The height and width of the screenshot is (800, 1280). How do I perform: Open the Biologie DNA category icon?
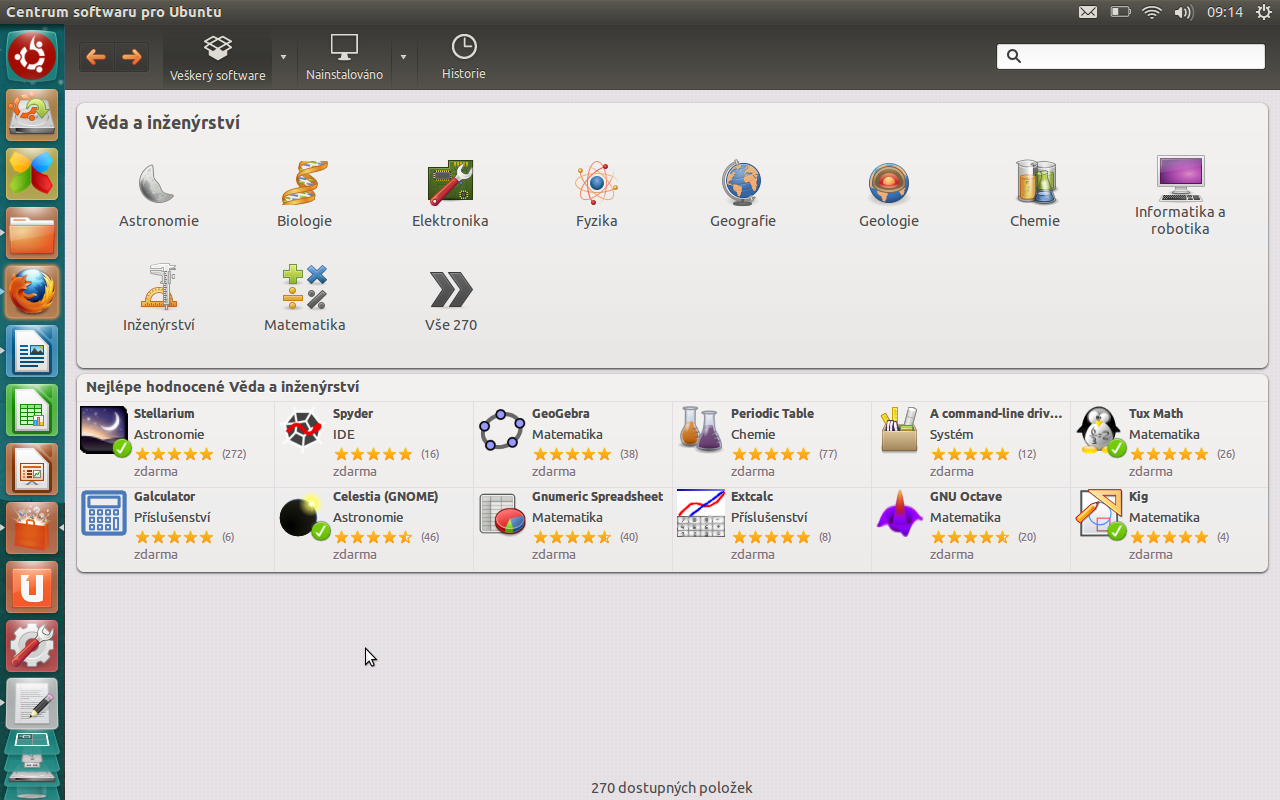click(304, 184)
